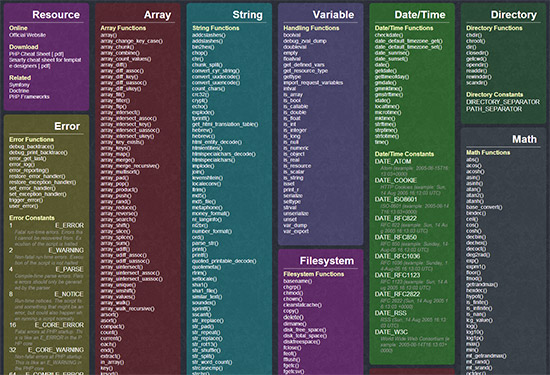Click is_numeric function
Viewport: 550px width, 375px height.
296,148
